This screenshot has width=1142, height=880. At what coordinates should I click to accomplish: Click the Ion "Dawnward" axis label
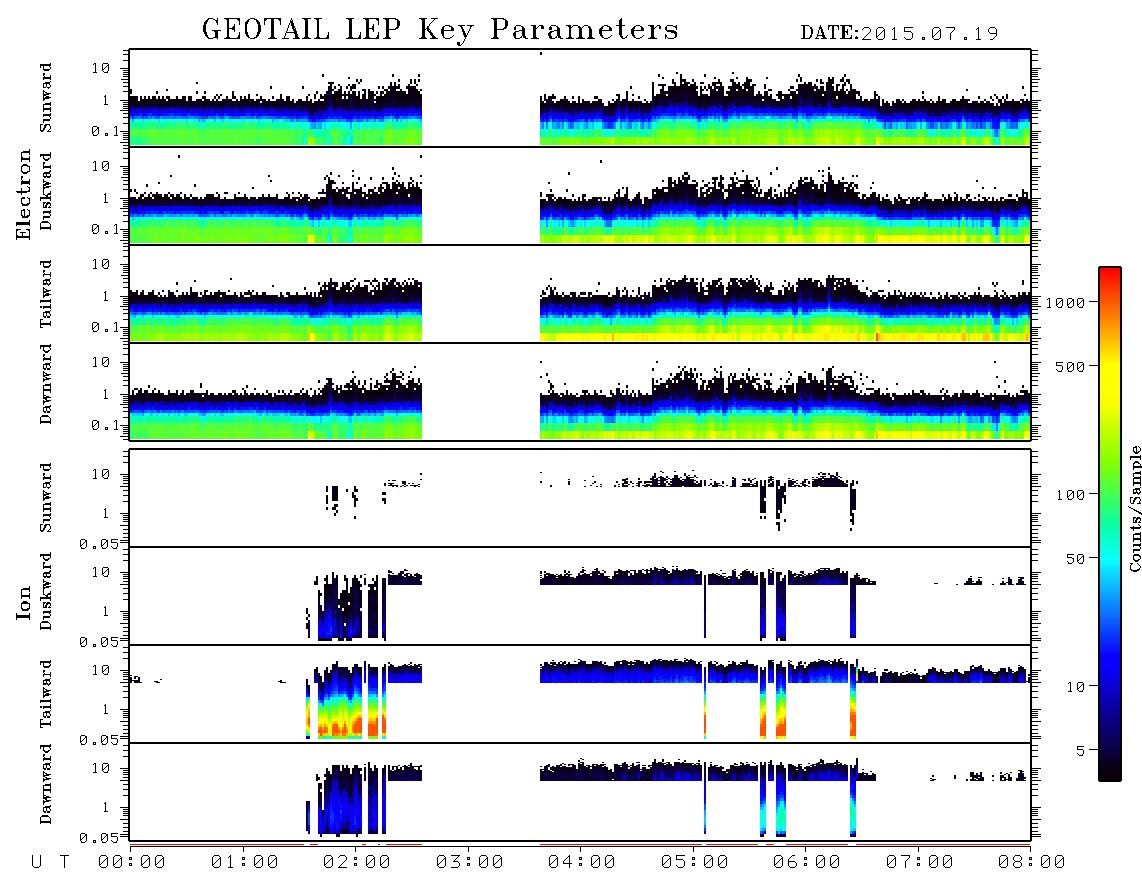[46, 784]
